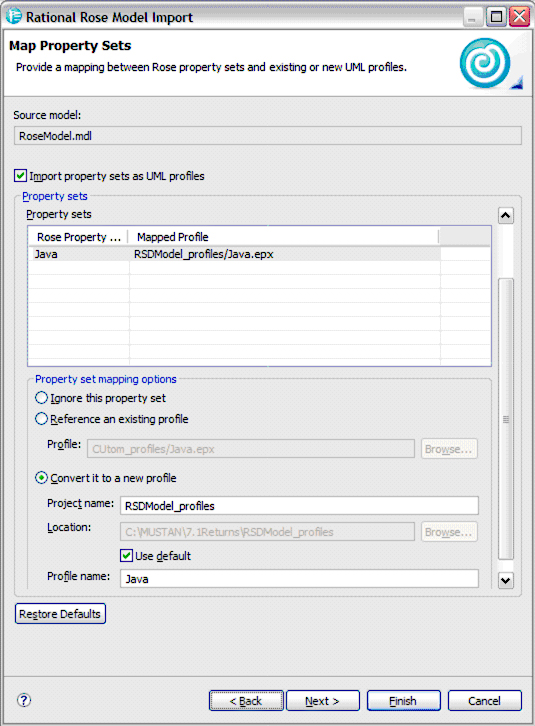Open the help question mark icon
Viewport: 535px width, 726px height.
tap(24, 700)
